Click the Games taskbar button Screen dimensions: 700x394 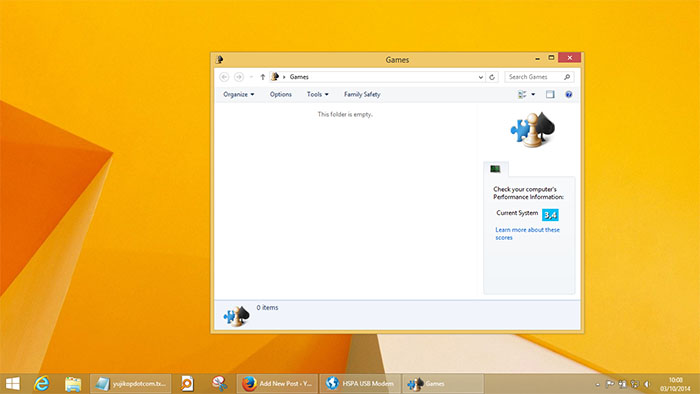point(443,384)
